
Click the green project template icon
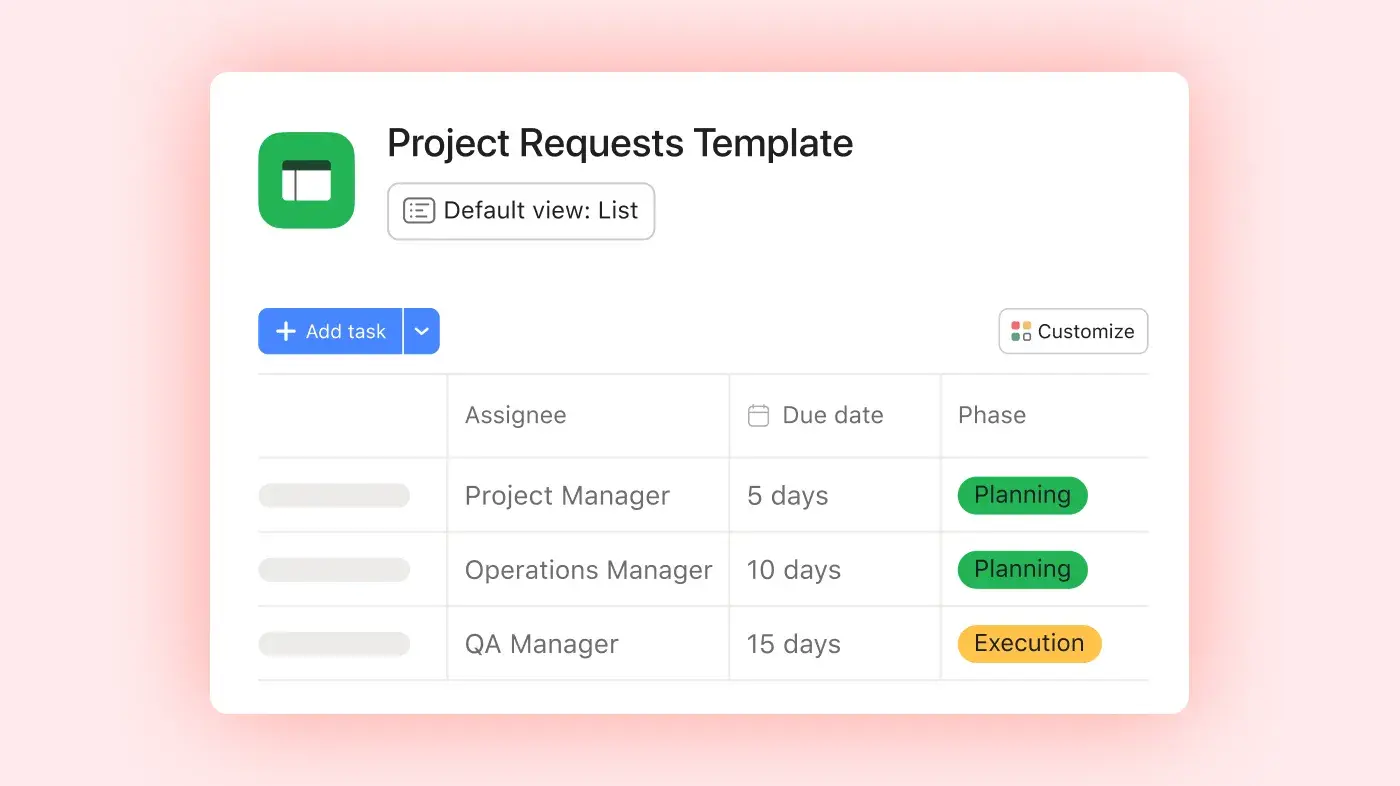[x=306, y=180]
